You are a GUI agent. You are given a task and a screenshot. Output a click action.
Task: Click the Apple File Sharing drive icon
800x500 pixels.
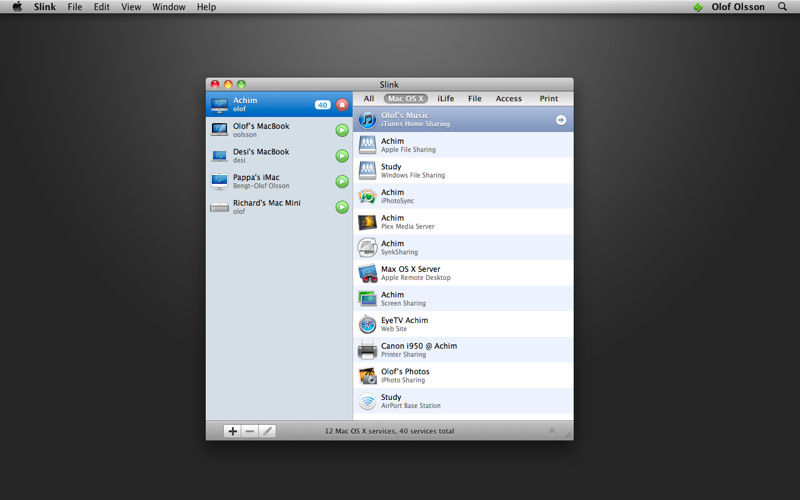coord(367,145)
